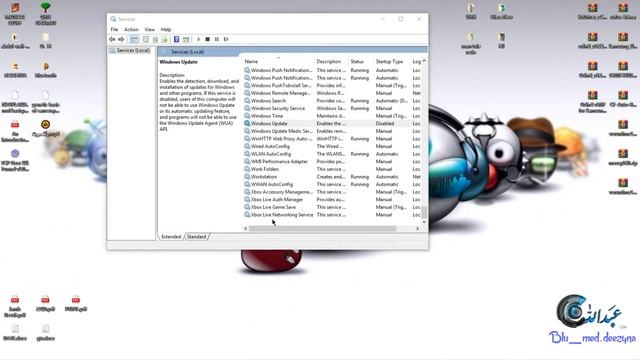
Task: Click the vertical scrollbar thumb in services list
Action: (424, 212)
